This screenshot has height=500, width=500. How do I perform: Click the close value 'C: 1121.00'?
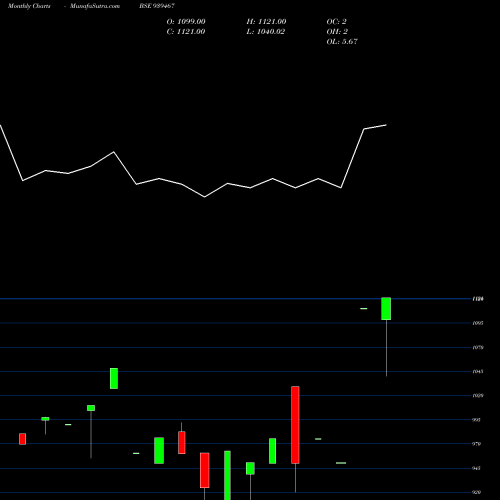point(186,32)
